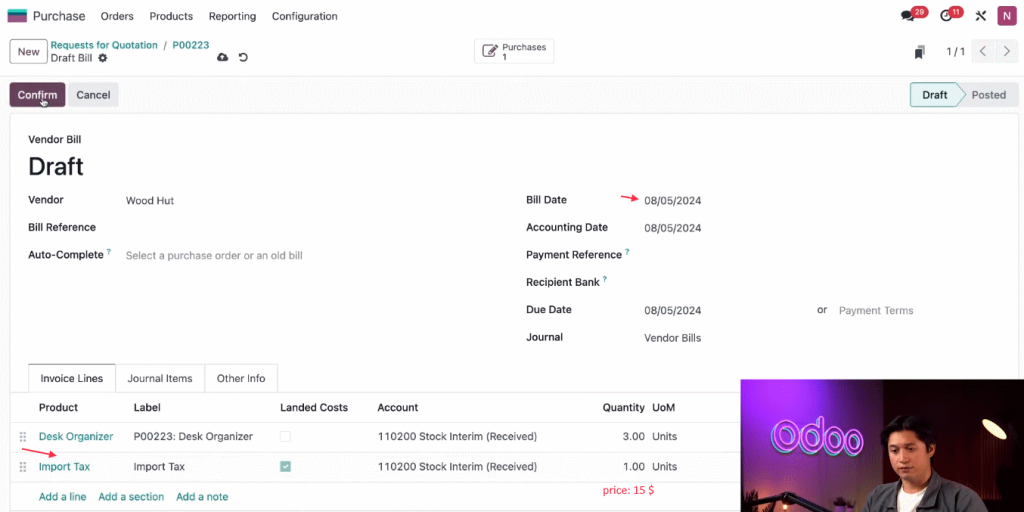Click Desk Organizer account 110200 Stock Interim
Screen dimensions: 1024x512
coord(457,436)
